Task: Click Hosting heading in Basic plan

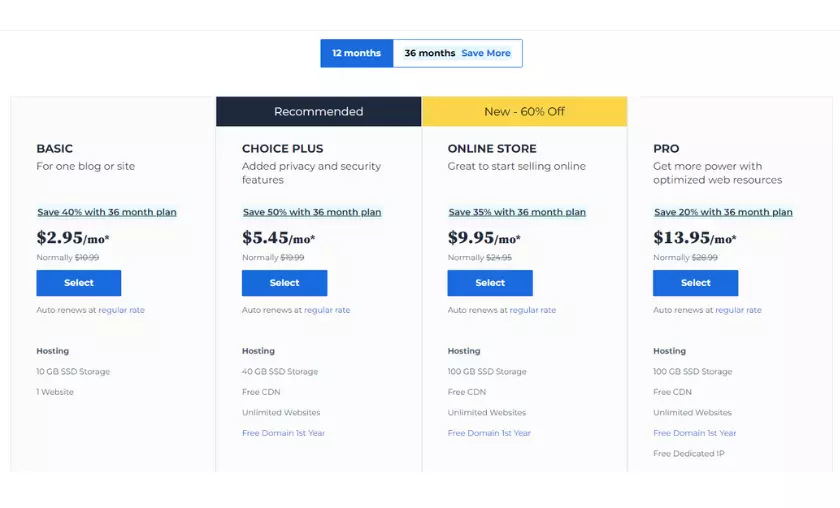Action: [52, 351]
